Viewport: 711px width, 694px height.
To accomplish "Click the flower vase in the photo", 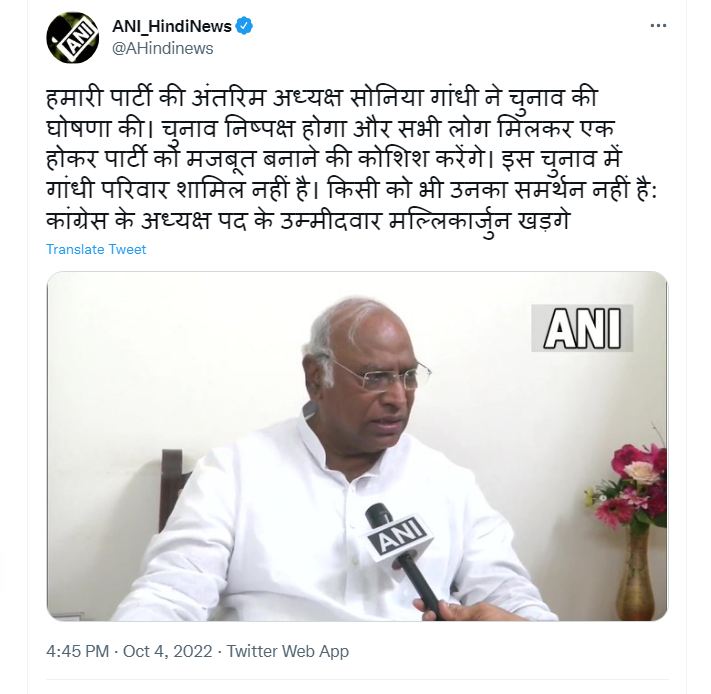I will click(x=636, y=571).
